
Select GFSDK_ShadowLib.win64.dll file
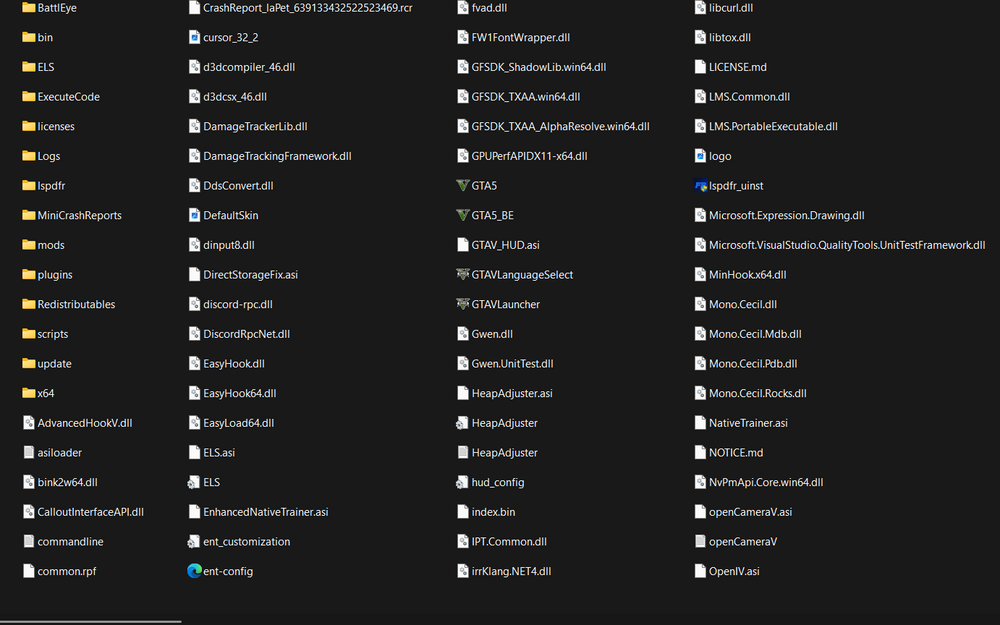532,67
